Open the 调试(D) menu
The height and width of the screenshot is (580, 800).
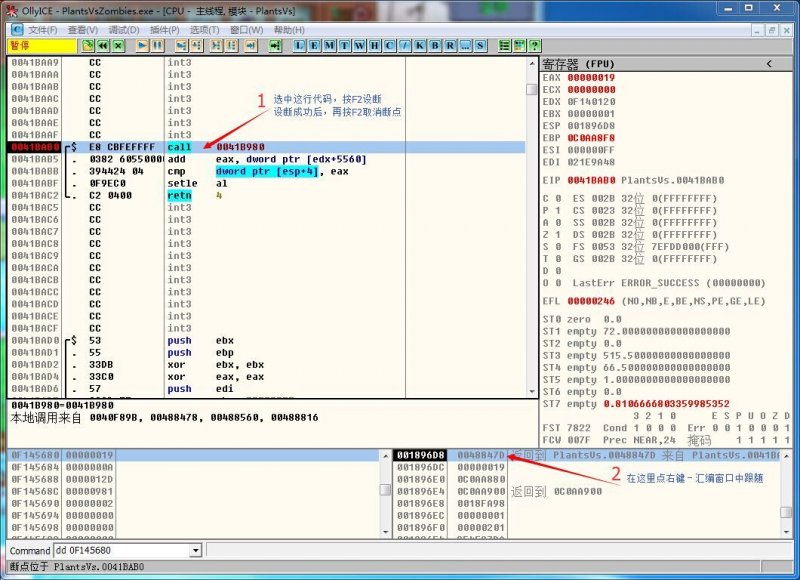[124, 30]
